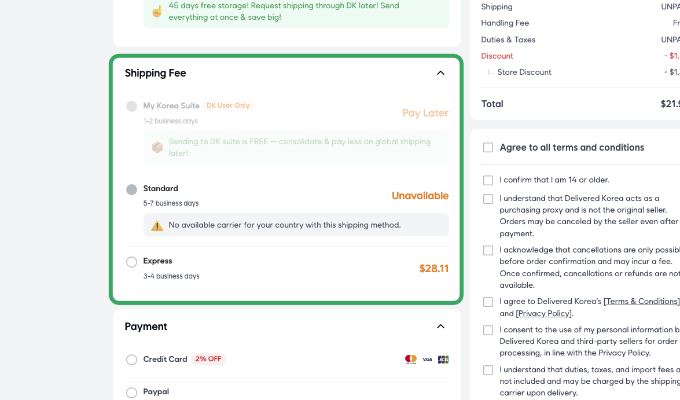Click the package box icon

[157, 147]
